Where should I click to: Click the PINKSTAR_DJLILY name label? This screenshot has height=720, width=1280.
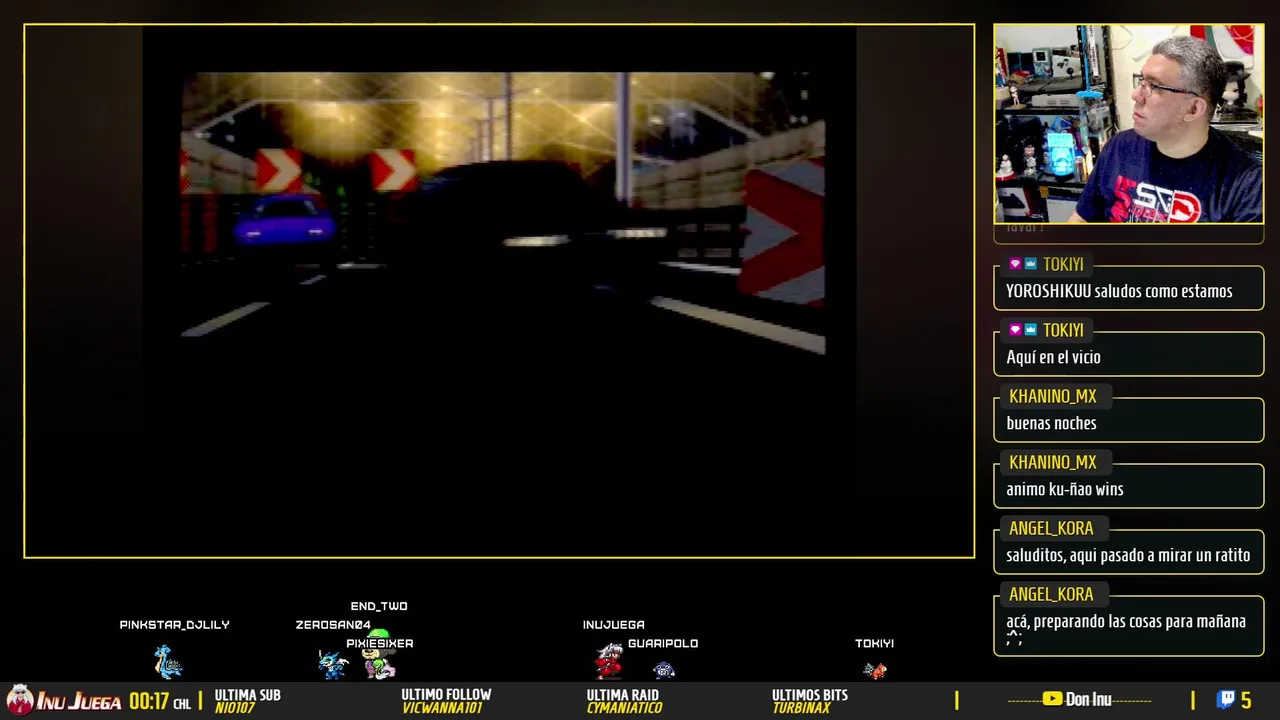click(175, 625)
